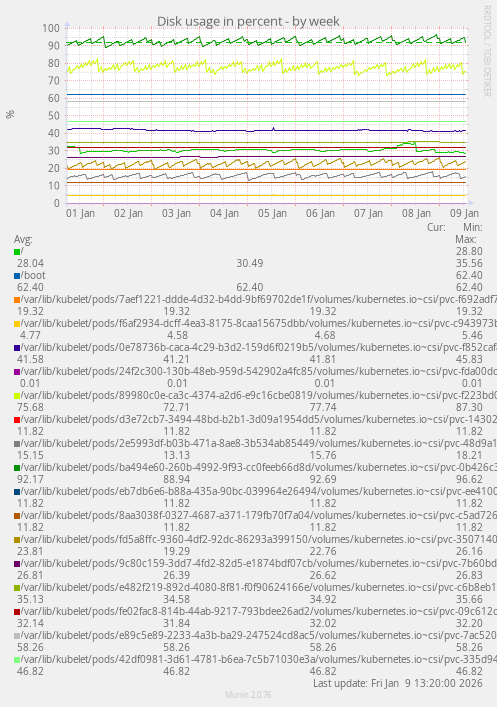Click the 'Munin 2.0.76' version text
Image resolution: width=497 pixels, height=707 pixels.
[248, 695]
